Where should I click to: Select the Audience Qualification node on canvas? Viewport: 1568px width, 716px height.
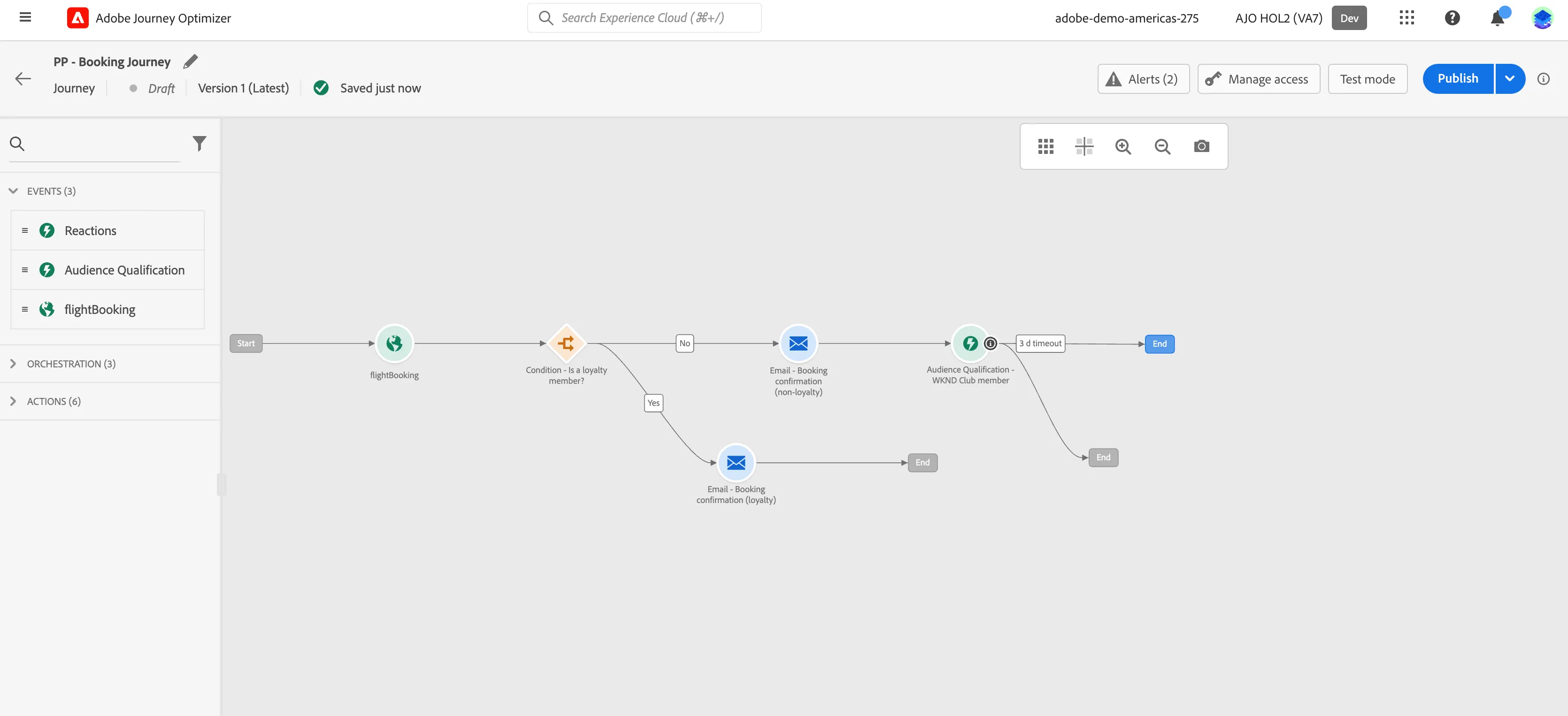coord(969,343)
